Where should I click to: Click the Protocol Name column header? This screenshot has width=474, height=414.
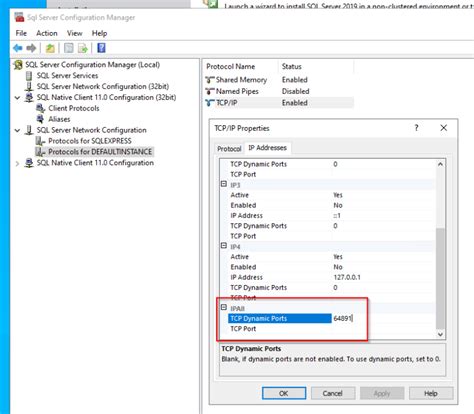(x=241, y=66)
